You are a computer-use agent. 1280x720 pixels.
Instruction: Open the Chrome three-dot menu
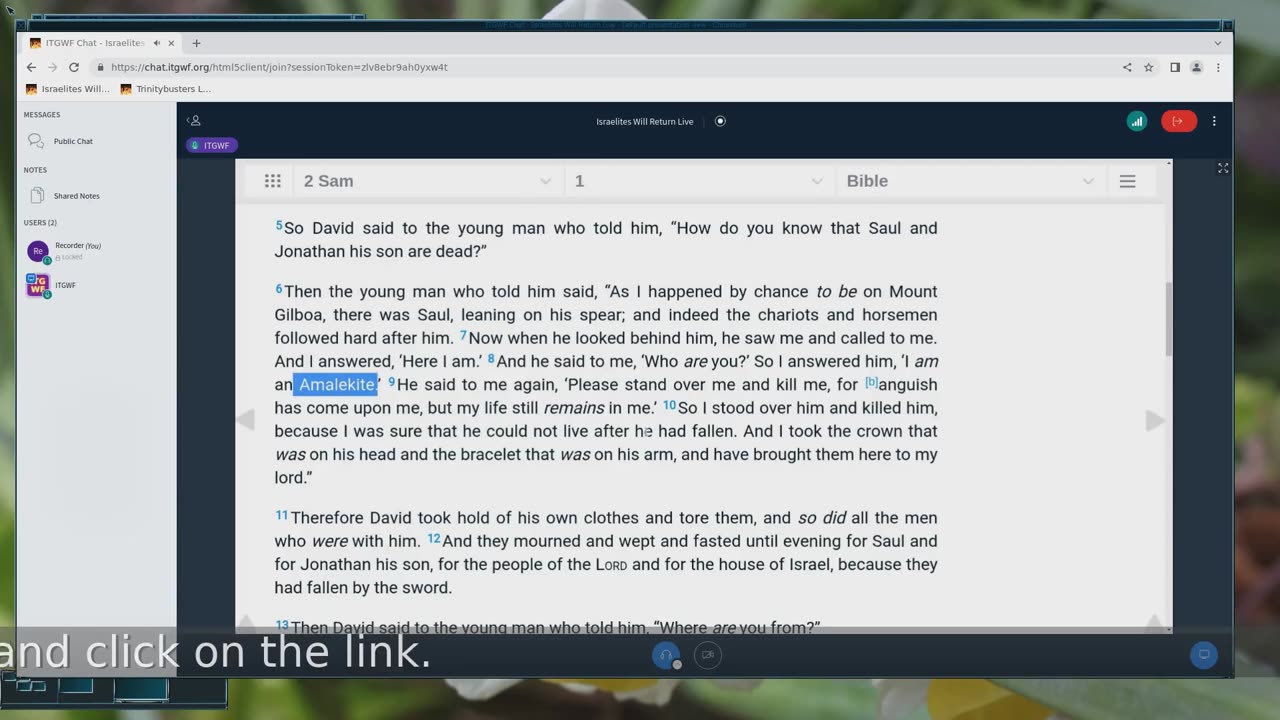coord(1218,67)
